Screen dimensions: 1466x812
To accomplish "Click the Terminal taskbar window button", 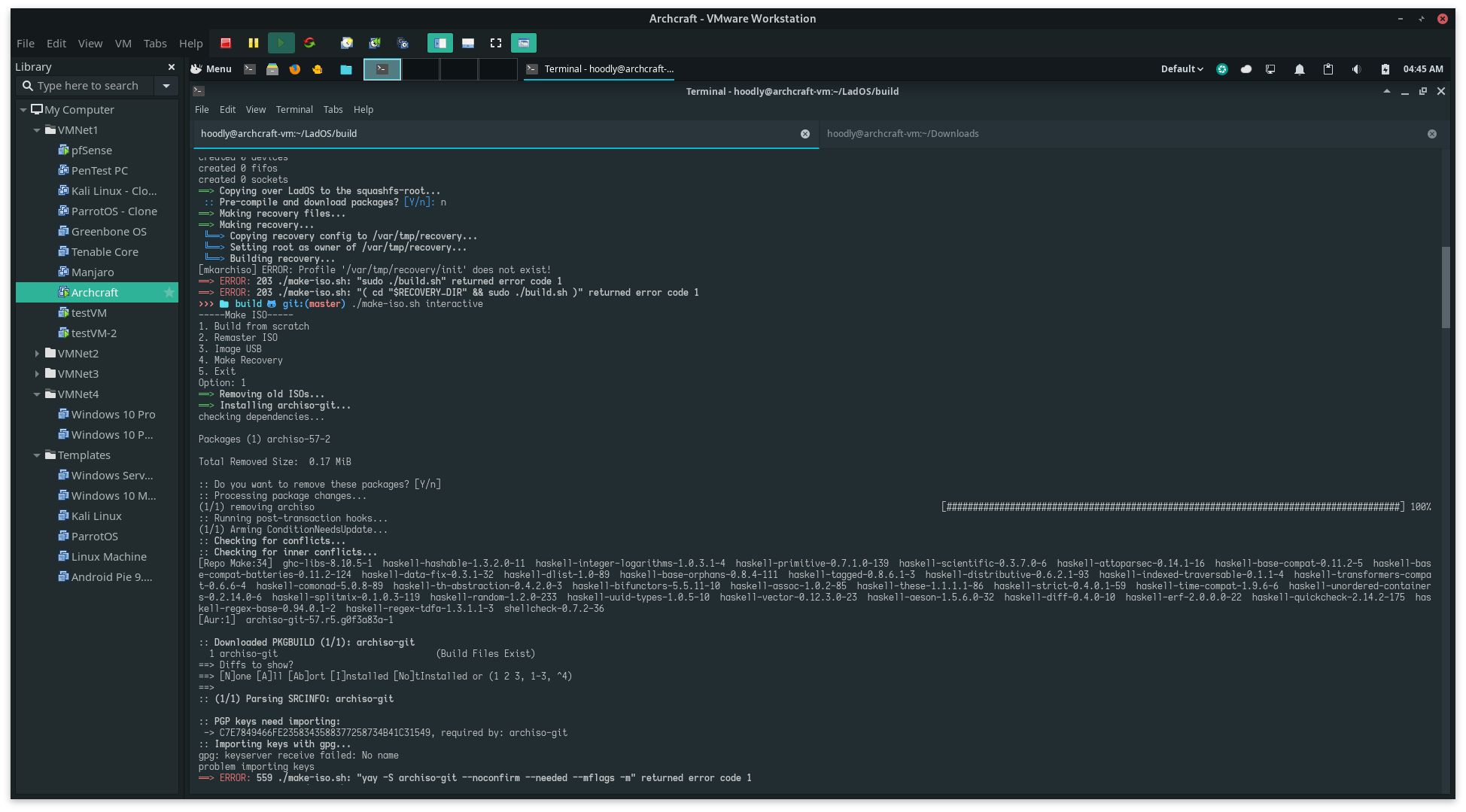I will (601, 69).
